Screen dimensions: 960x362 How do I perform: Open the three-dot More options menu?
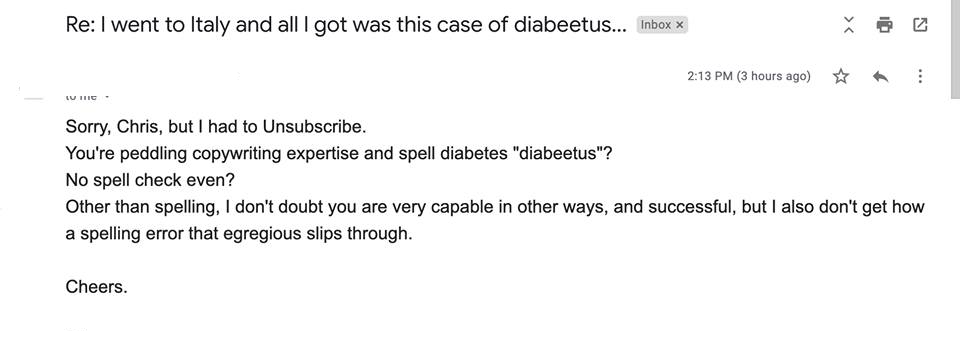920,77
